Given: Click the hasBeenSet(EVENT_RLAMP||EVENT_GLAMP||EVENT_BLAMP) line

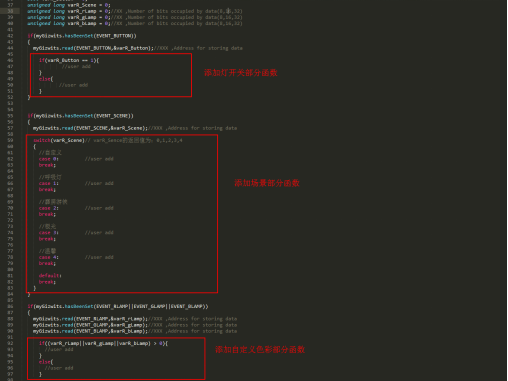Looking at the screenshot, I should point(118,306).
